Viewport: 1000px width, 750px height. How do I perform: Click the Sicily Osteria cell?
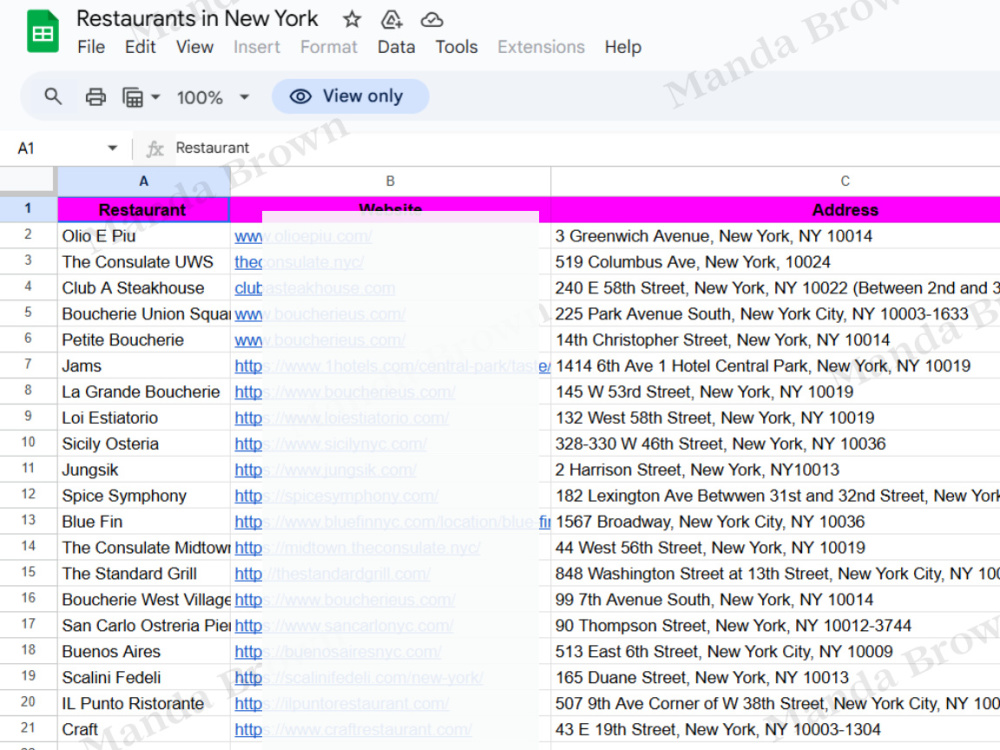[x=143, y=444]
